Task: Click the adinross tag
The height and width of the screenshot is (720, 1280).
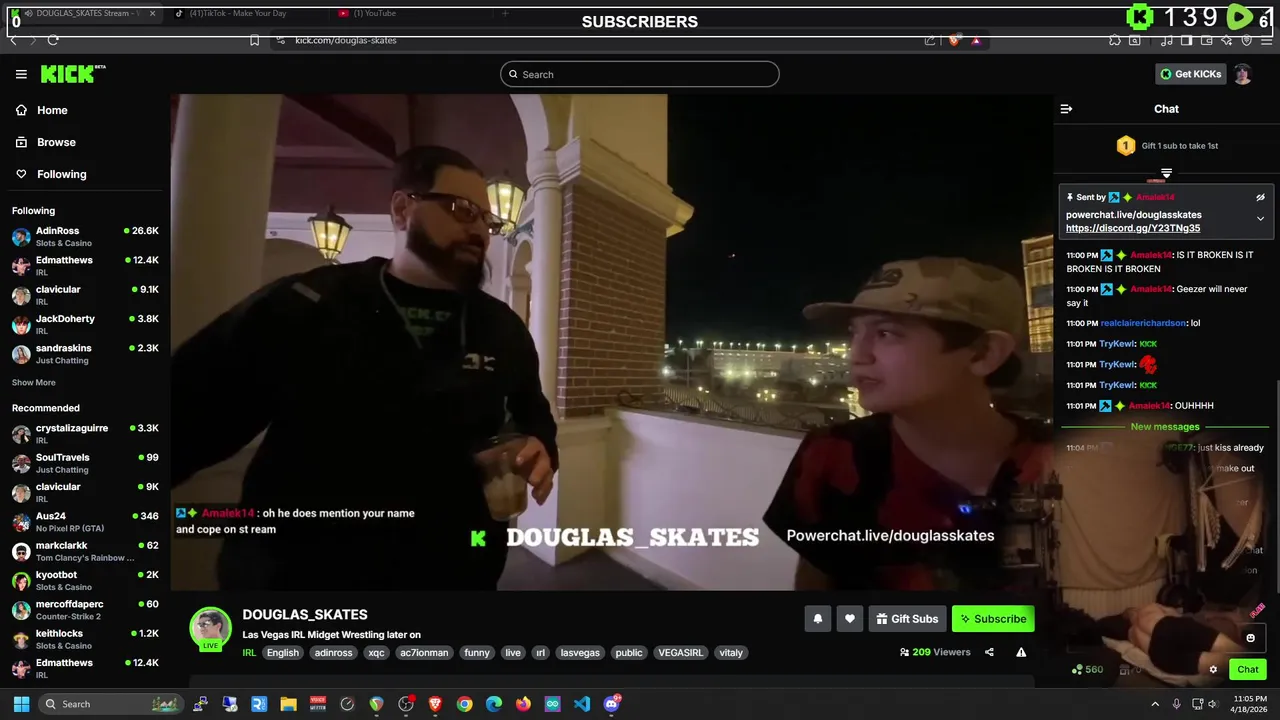Action: [333, 653]
